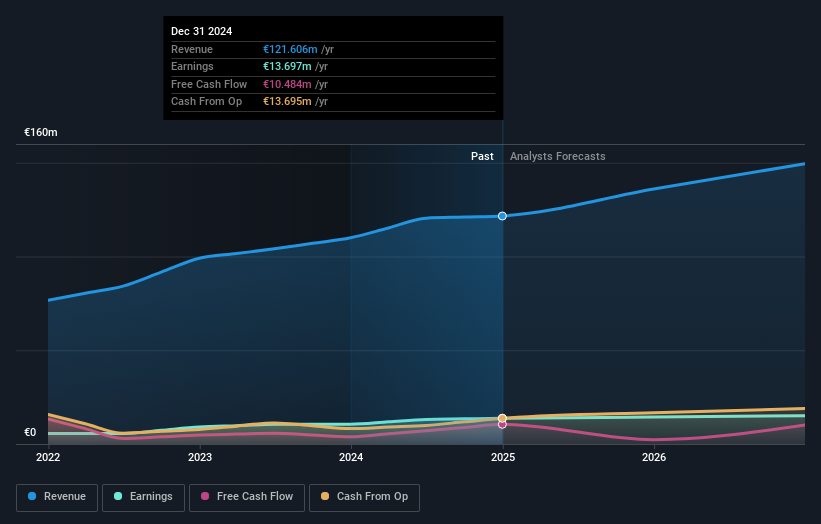This screenshot has height=524, width=821.
Task: Toggle the Revenue legend button
Action: click(x=57, y=497)
